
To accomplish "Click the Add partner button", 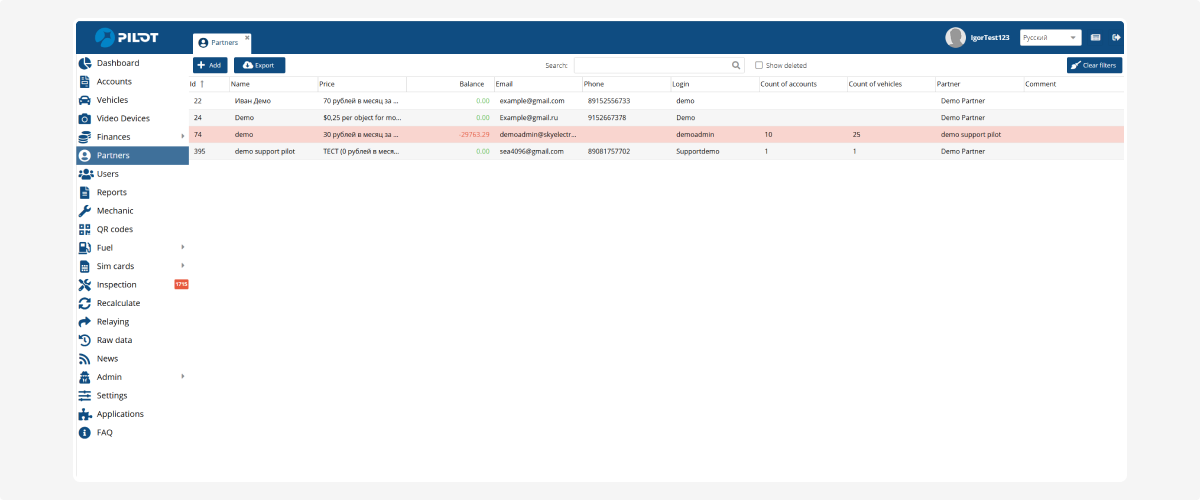I will point(210,65).
